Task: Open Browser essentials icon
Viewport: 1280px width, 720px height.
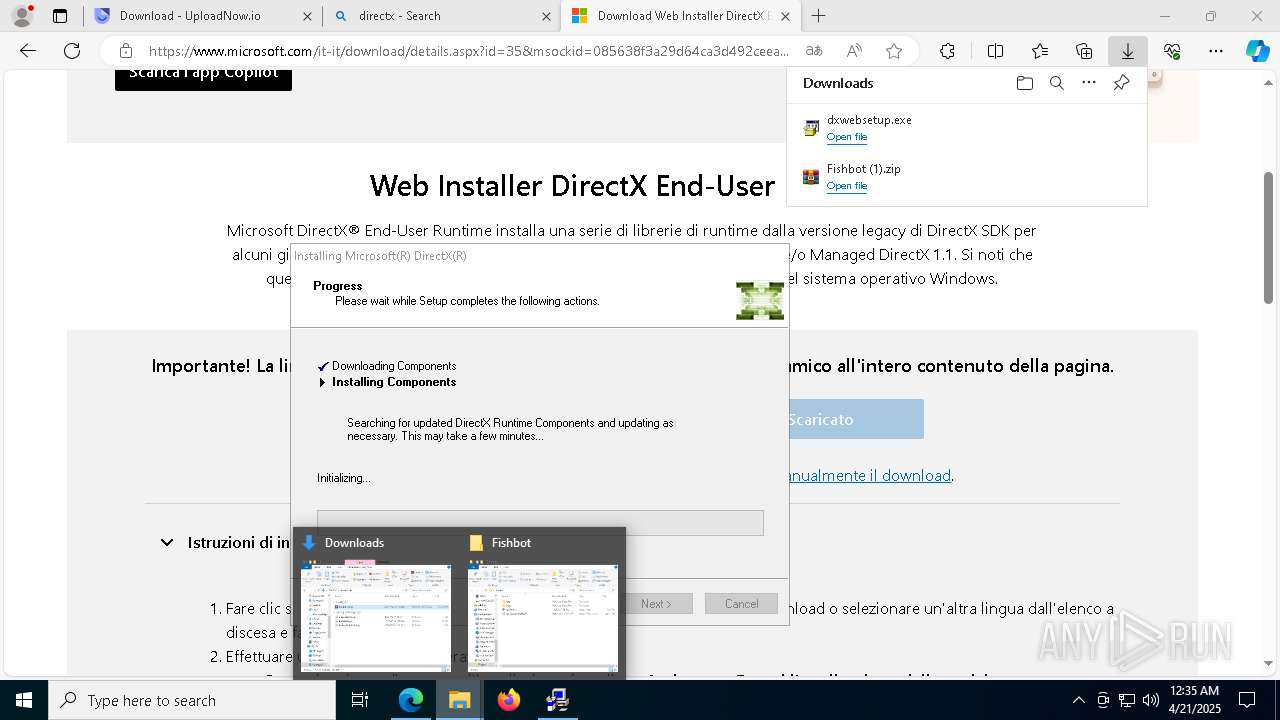Action: coord(1172,51)
